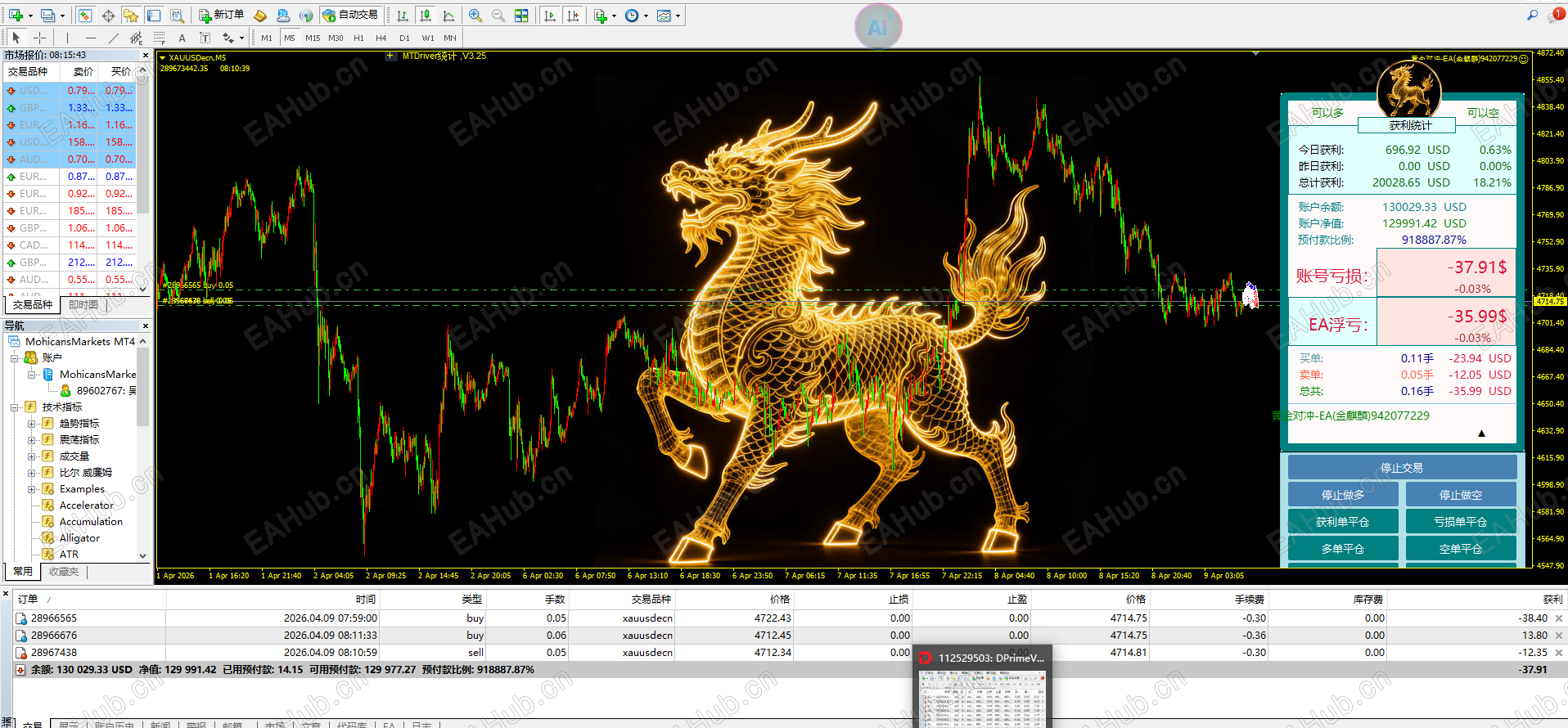Open the chart profiles icon
This screenshot has height=728, width=1568.
tap(48, 16)
